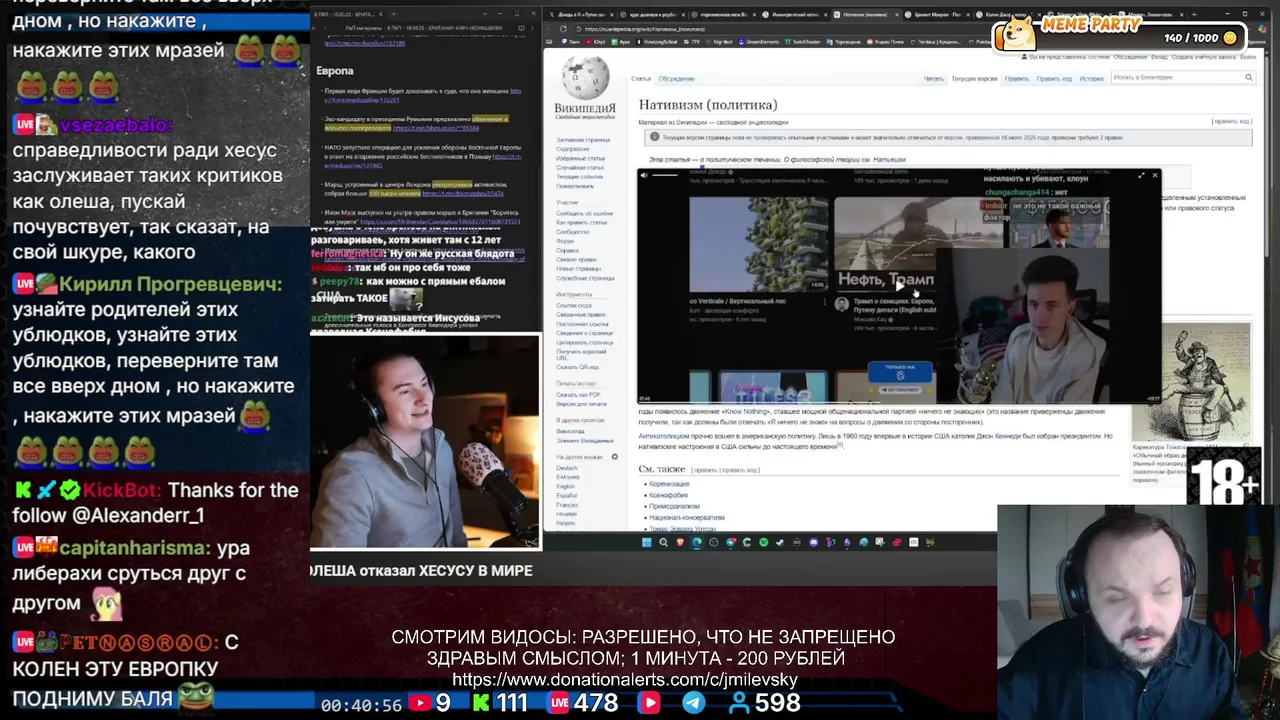Click the search magnifier in Wikipedia search box
Screen dimensions: 1280x720
pyautogui.click(x=1248, y=77)
